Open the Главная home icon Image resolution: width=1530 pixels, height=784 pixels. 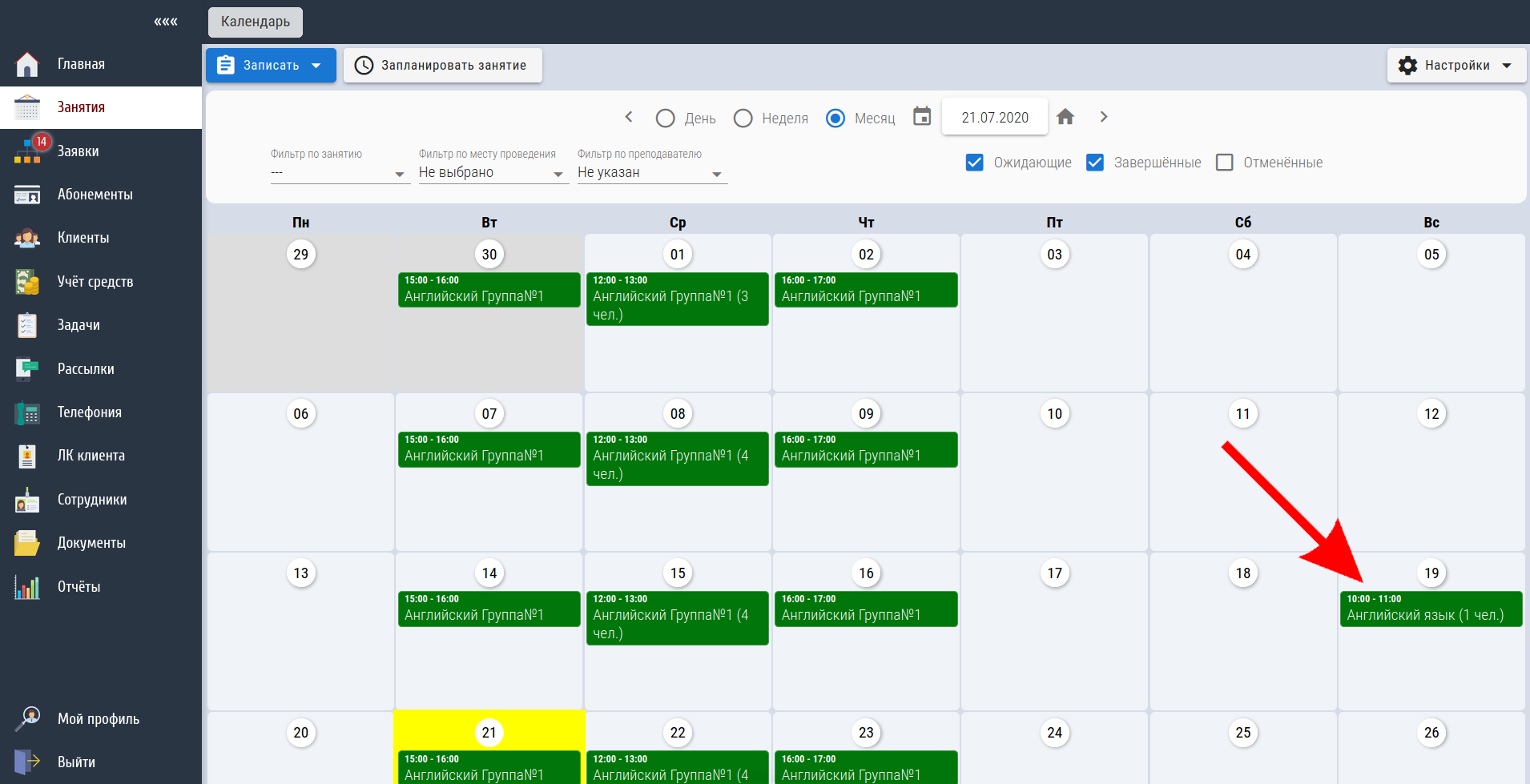(x=27, y=64)
